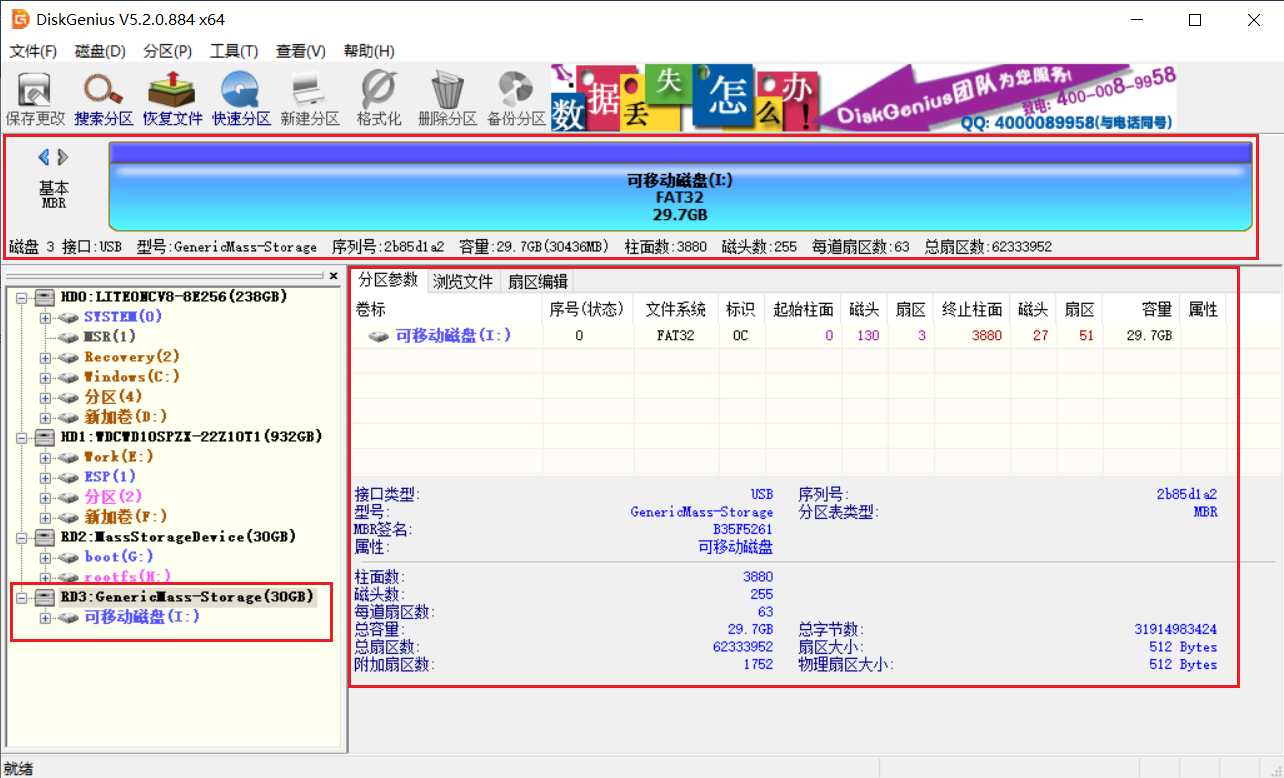Click the 文件系统 column header
Viewport: 1284px width, 778px height.
[676, 310]
